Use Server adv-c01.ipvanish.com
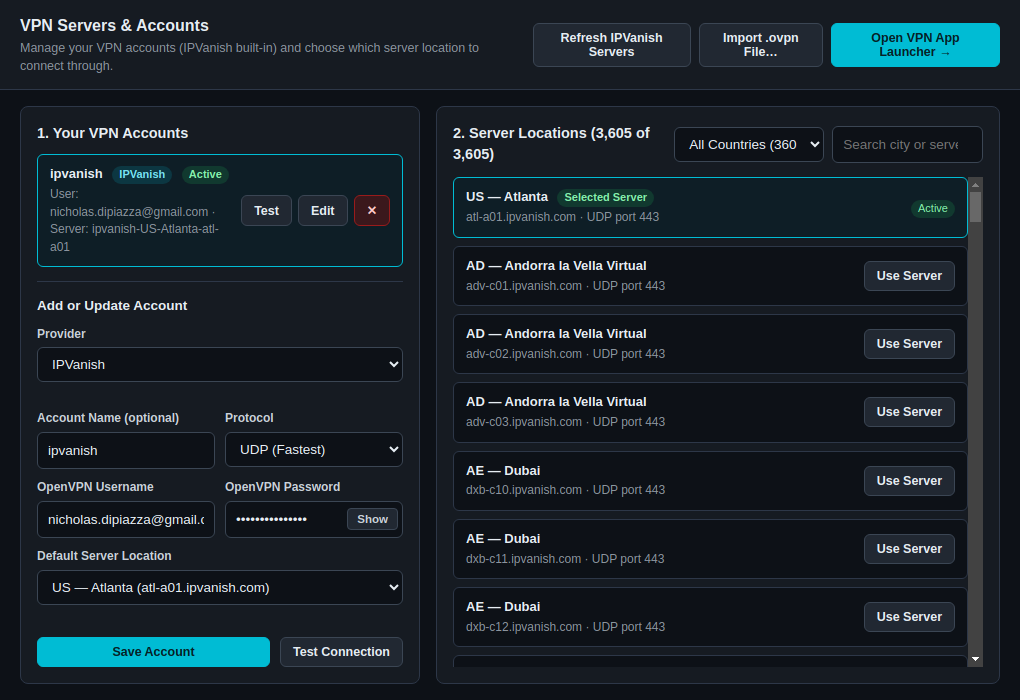The image size is (1020, 700). (909, 276)
